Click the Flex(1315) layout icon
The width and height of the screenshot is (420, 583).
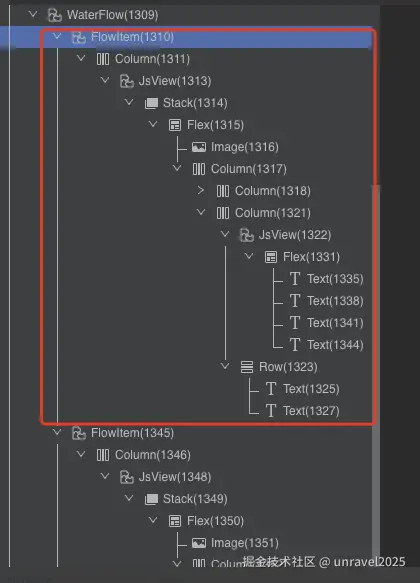click(x=175, y=125)
